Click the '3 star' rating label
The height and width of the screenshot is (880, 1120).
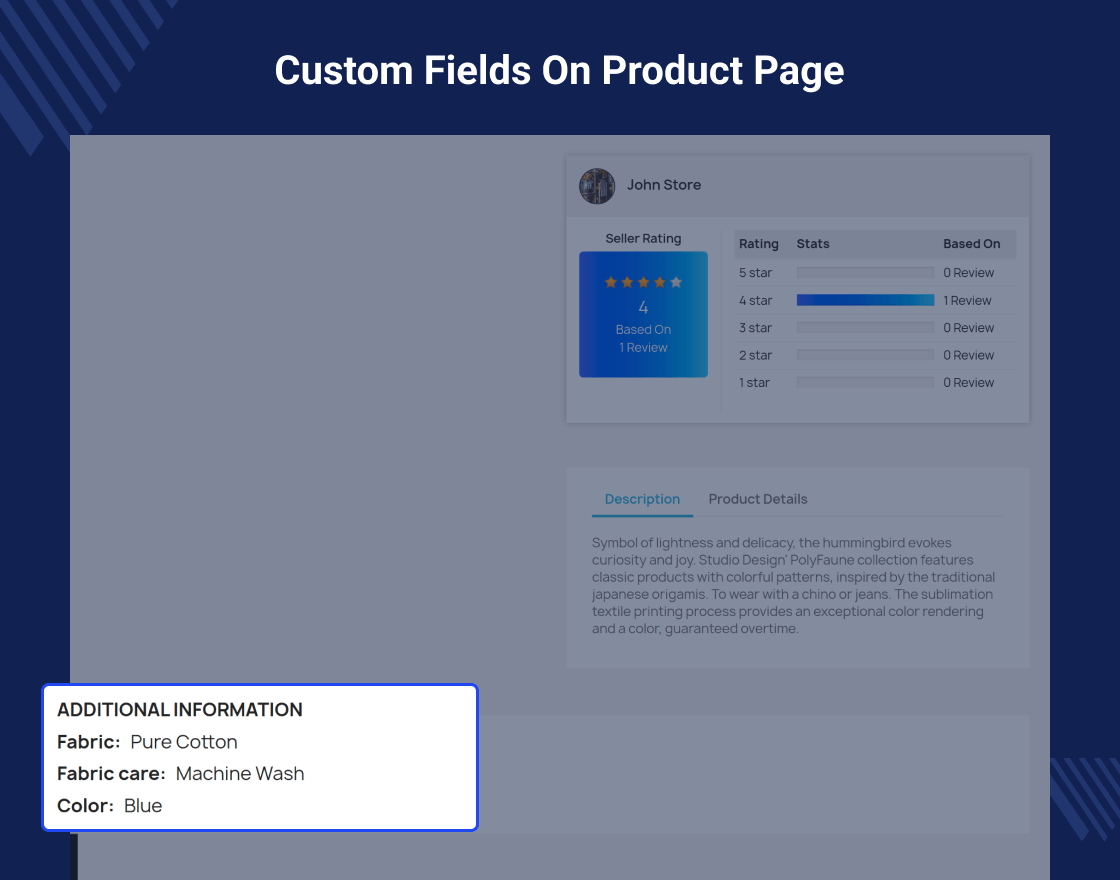pyautogui.click(x=756, y=328)
